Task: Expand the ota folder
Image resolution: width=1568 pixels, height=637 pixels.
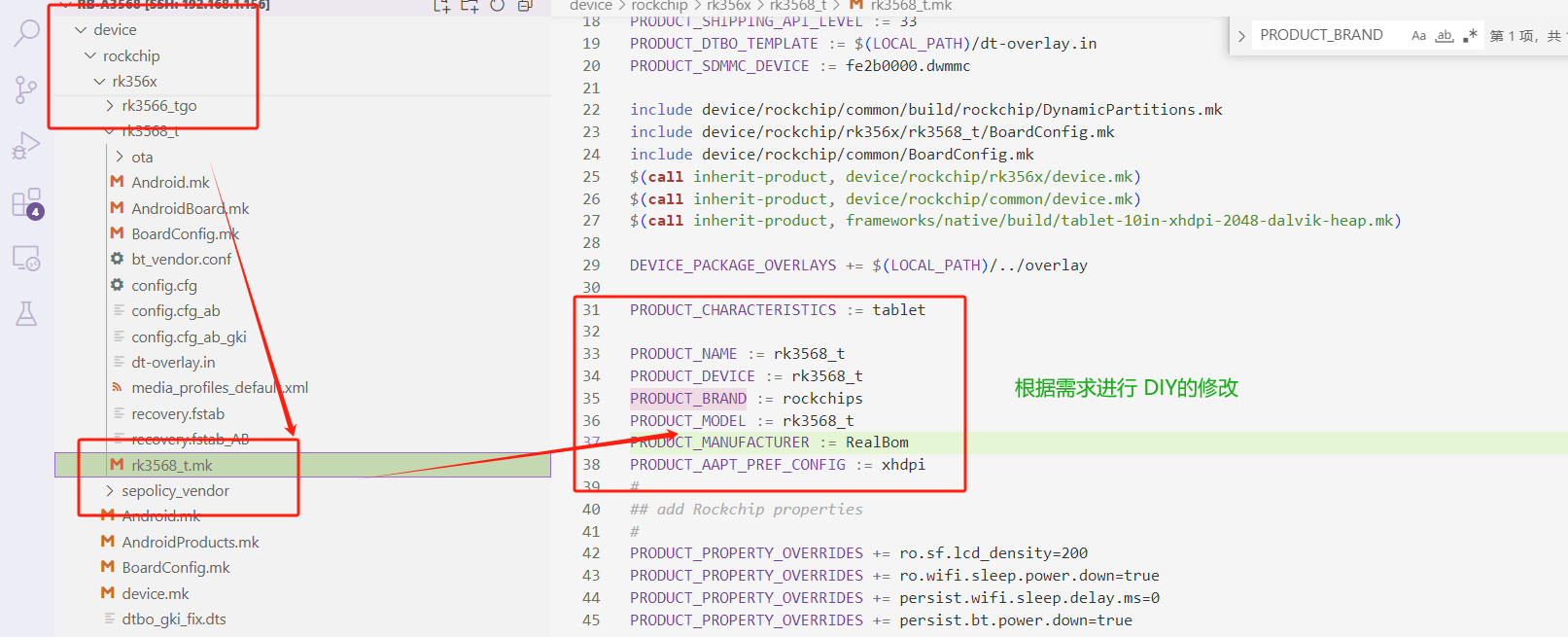Action: pyautogui.click(x=119, y=157)
